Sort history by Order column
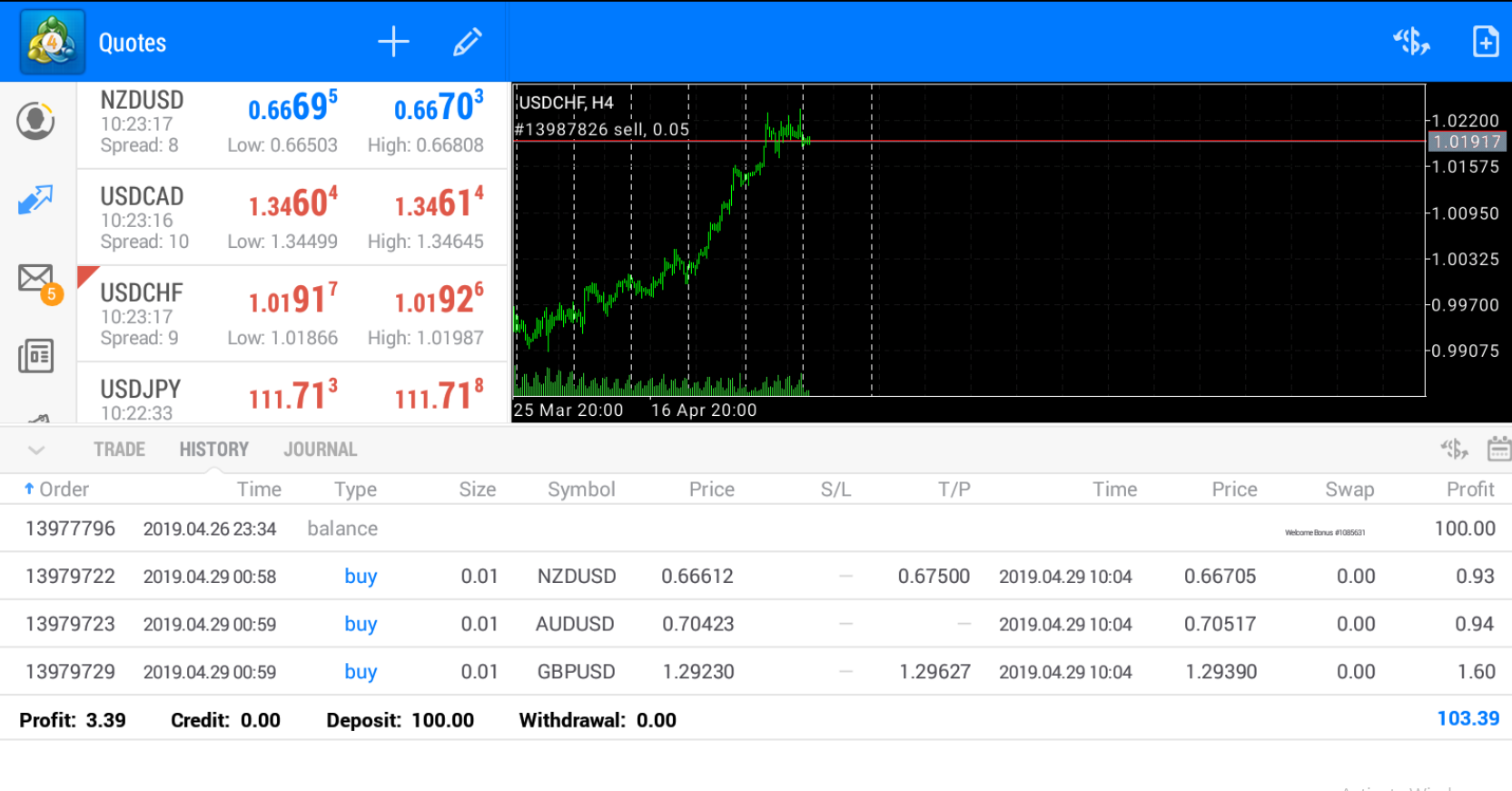Image resolution: width=1512 pixels, height=791 pixels. click(x=56, y=489)
